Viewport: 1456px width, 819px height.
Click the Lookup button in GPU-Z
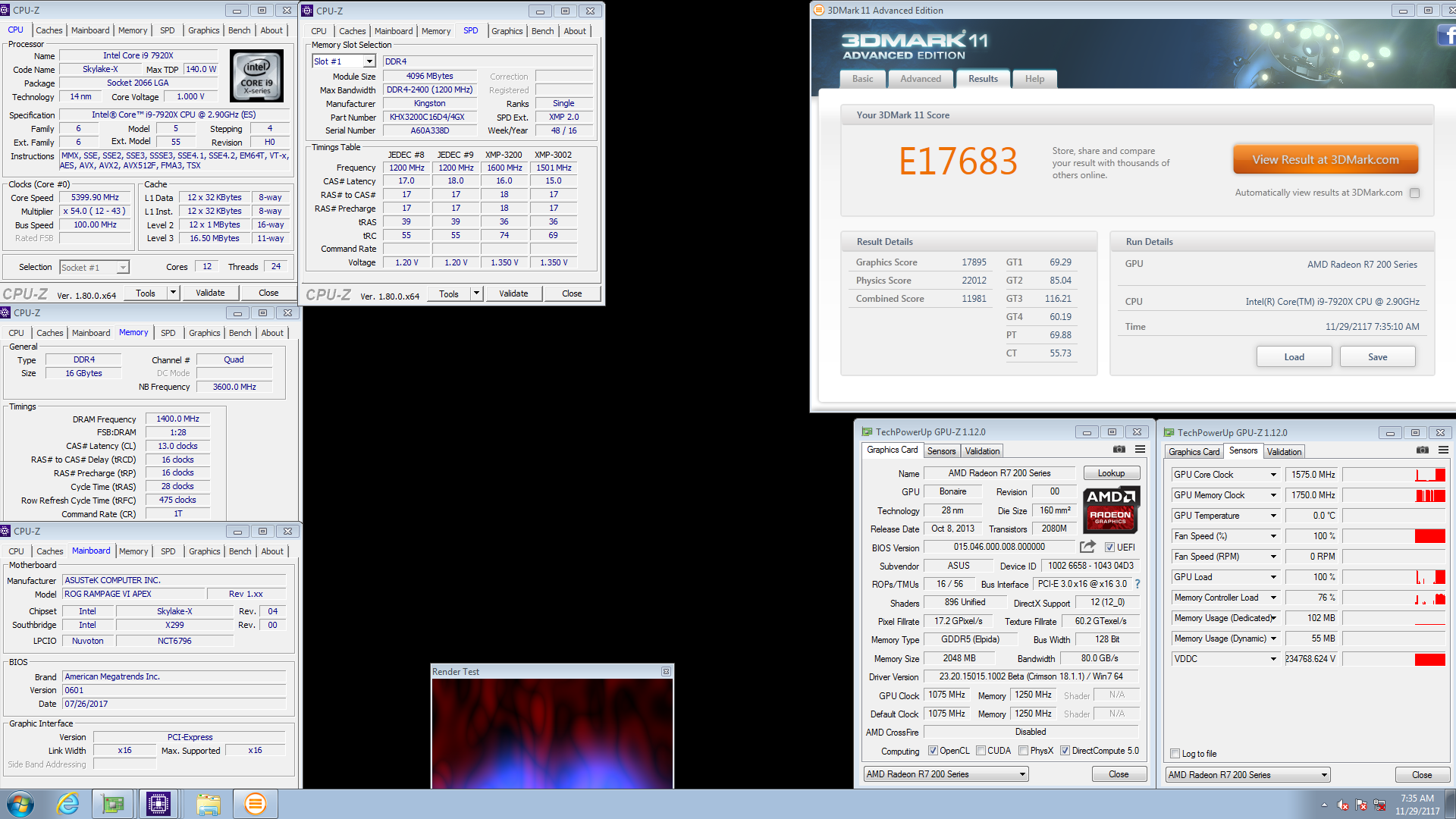pos(1111,473)
